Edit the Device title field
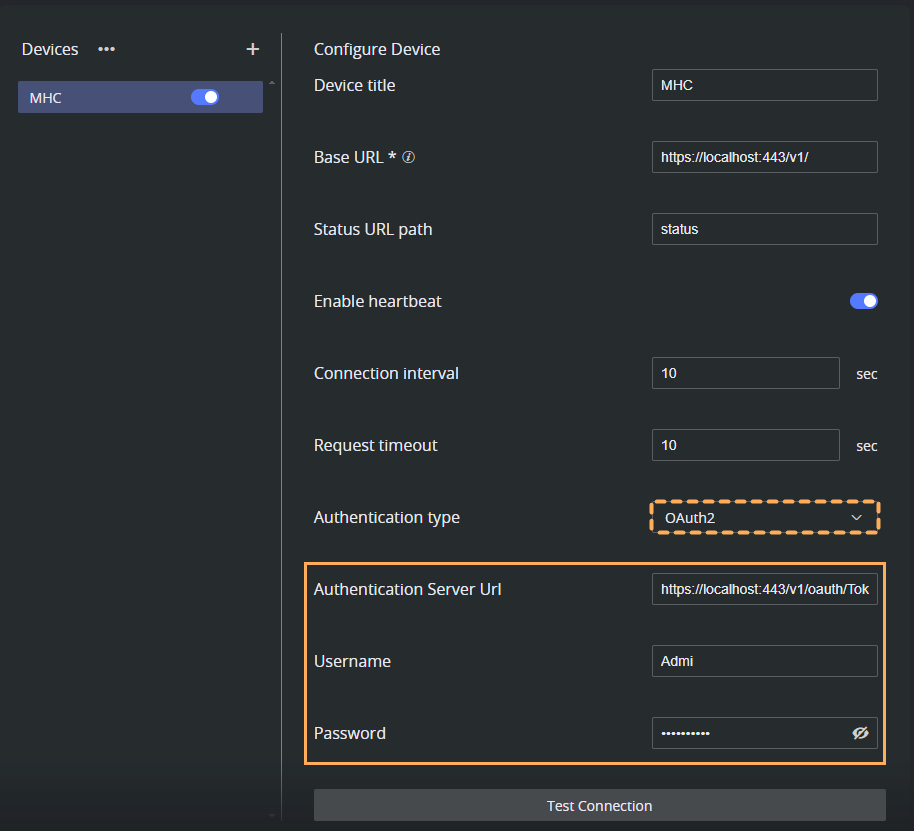This screenshot has width=914, height=831. [764, 85]
